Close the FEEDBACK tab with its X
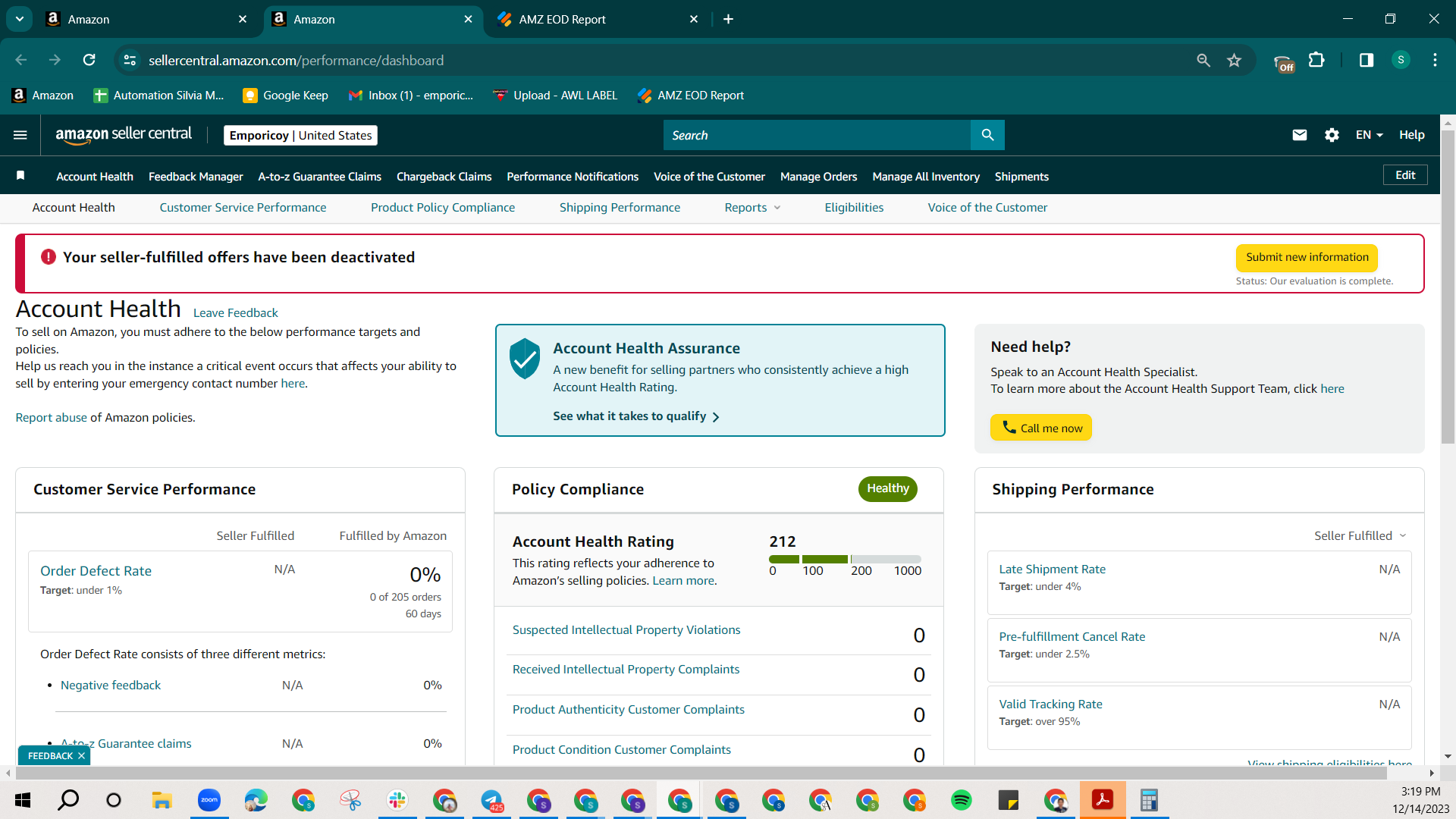The width and height of the screenshot is (1456, 819). [x=81, y=756]
